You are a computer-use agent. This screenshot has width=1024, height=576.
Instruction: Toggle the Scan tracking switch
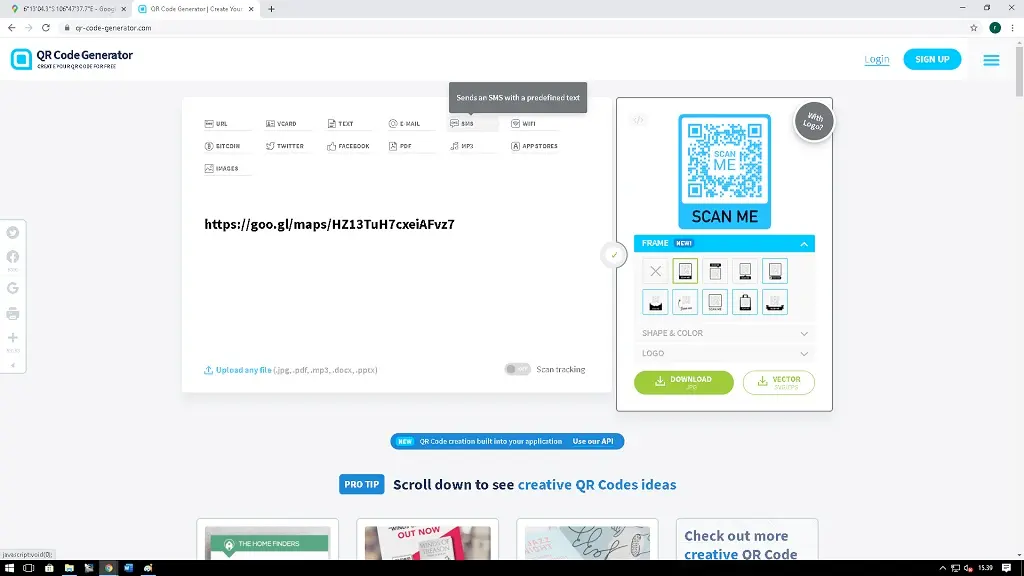[x=517, y=370]
